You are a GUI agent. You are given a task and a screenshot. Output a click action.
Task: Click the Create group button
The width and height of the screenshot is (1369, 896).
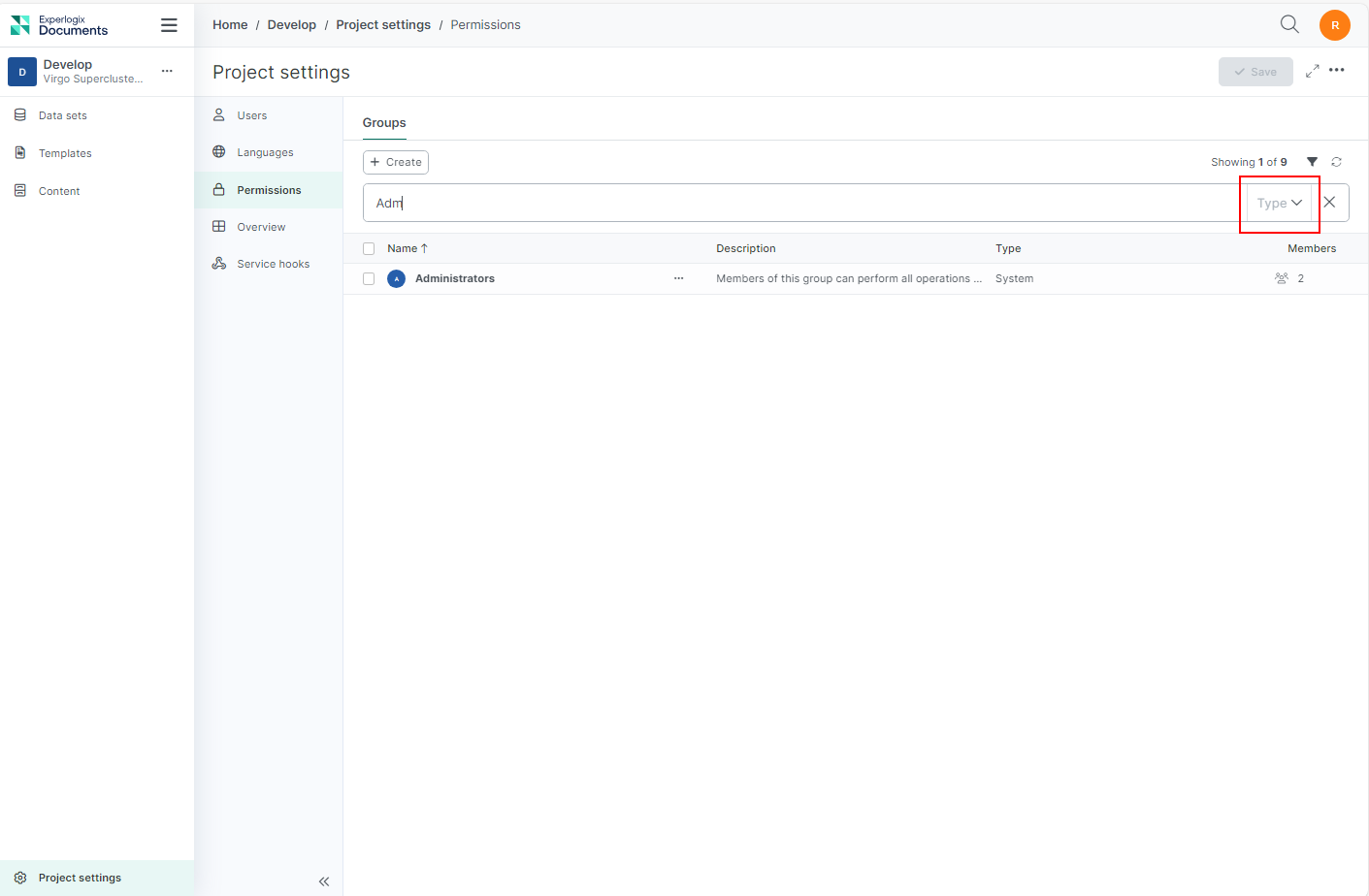[x=396, y=162]
